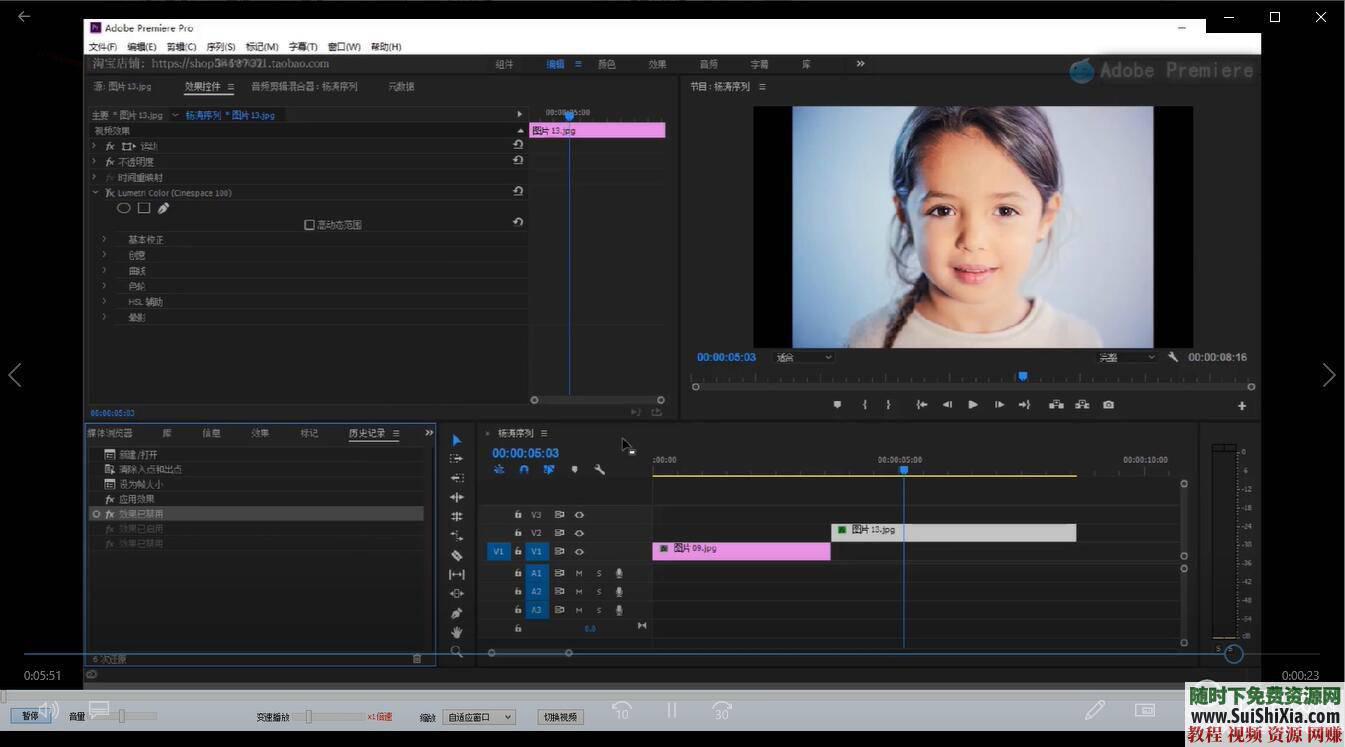Screen dimensions: 1345x747
Task: Click the Extract button in Program monitor
Action: click(x=1082, y=405)
